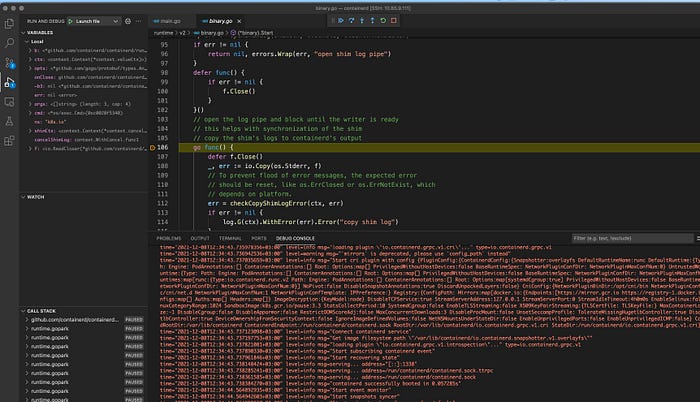Restart the debug session
The width and height of the screenshot is (700, 402).
tap(383, 21)
